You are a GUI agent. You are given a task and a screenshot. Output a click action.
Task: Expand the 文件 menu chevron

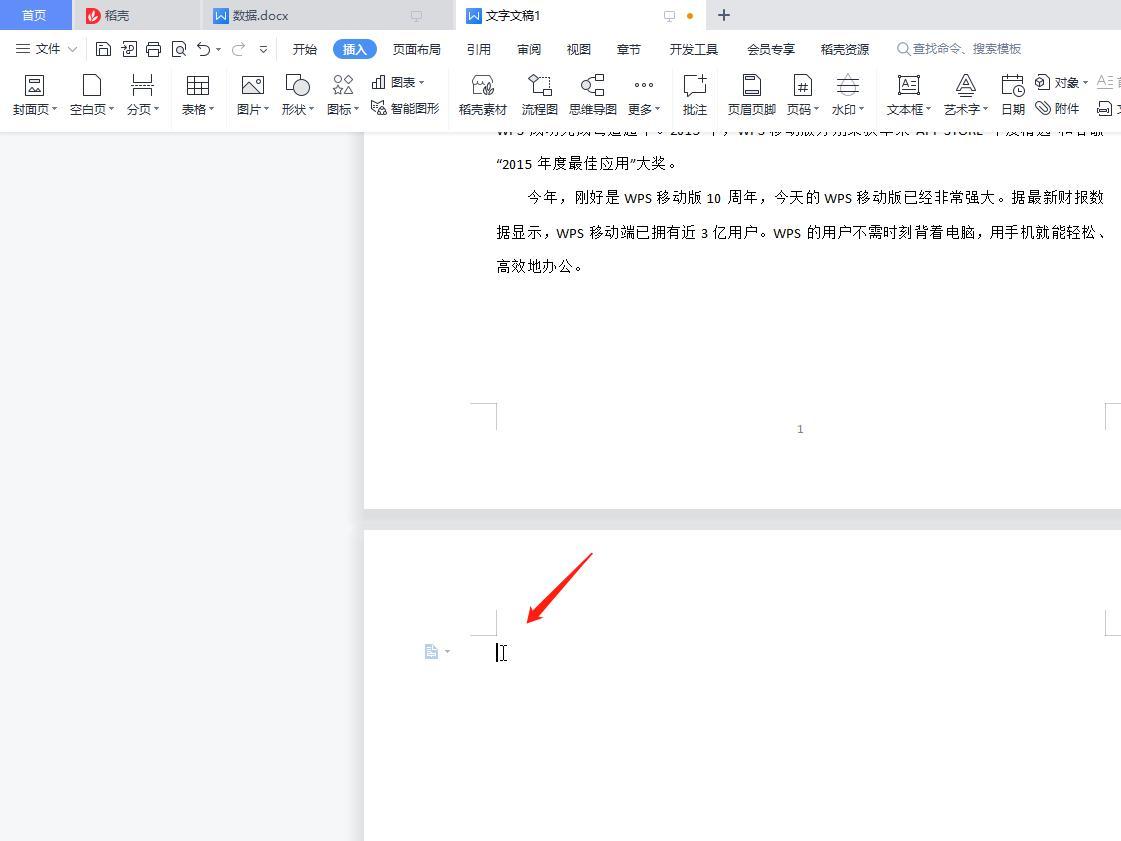pyautogui.click(x=72, y=49)
